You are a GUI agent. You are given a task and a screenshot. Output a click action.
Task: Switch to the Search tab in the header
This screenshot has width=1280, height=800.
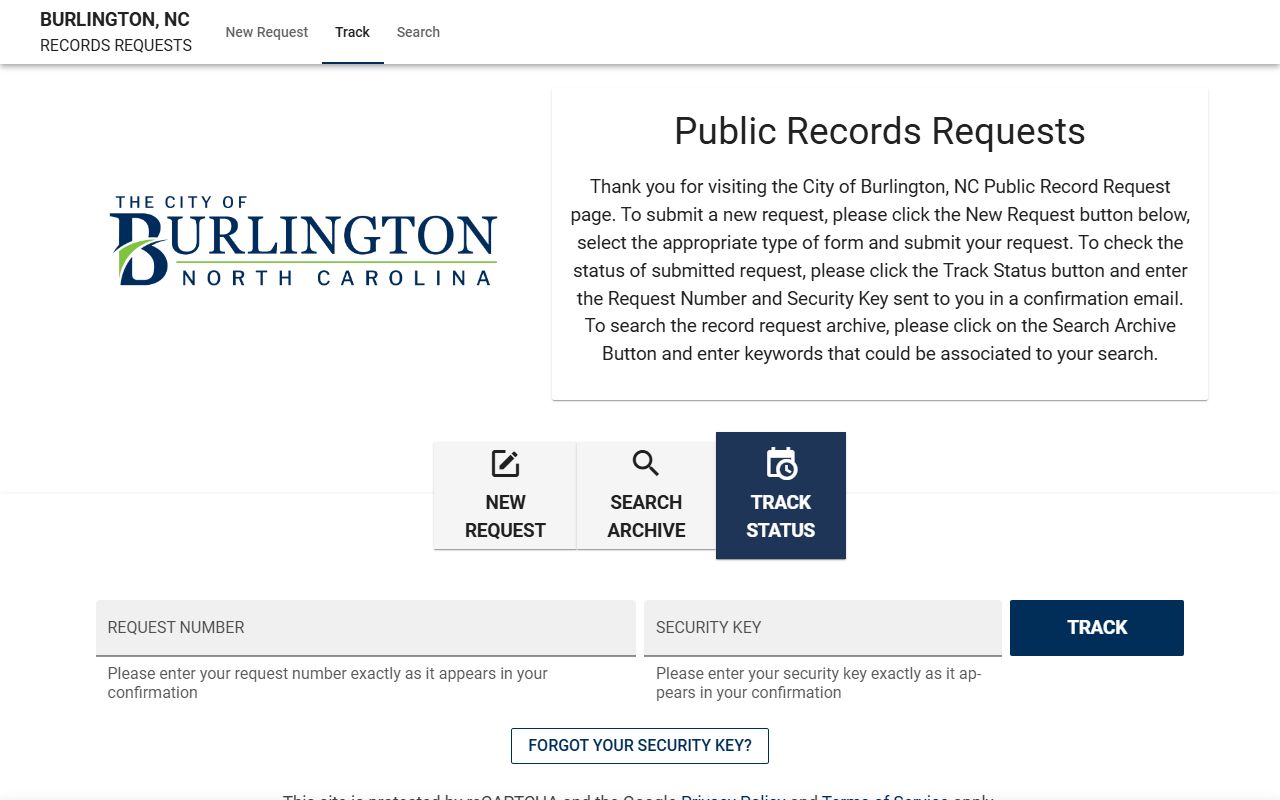(418, 32)
